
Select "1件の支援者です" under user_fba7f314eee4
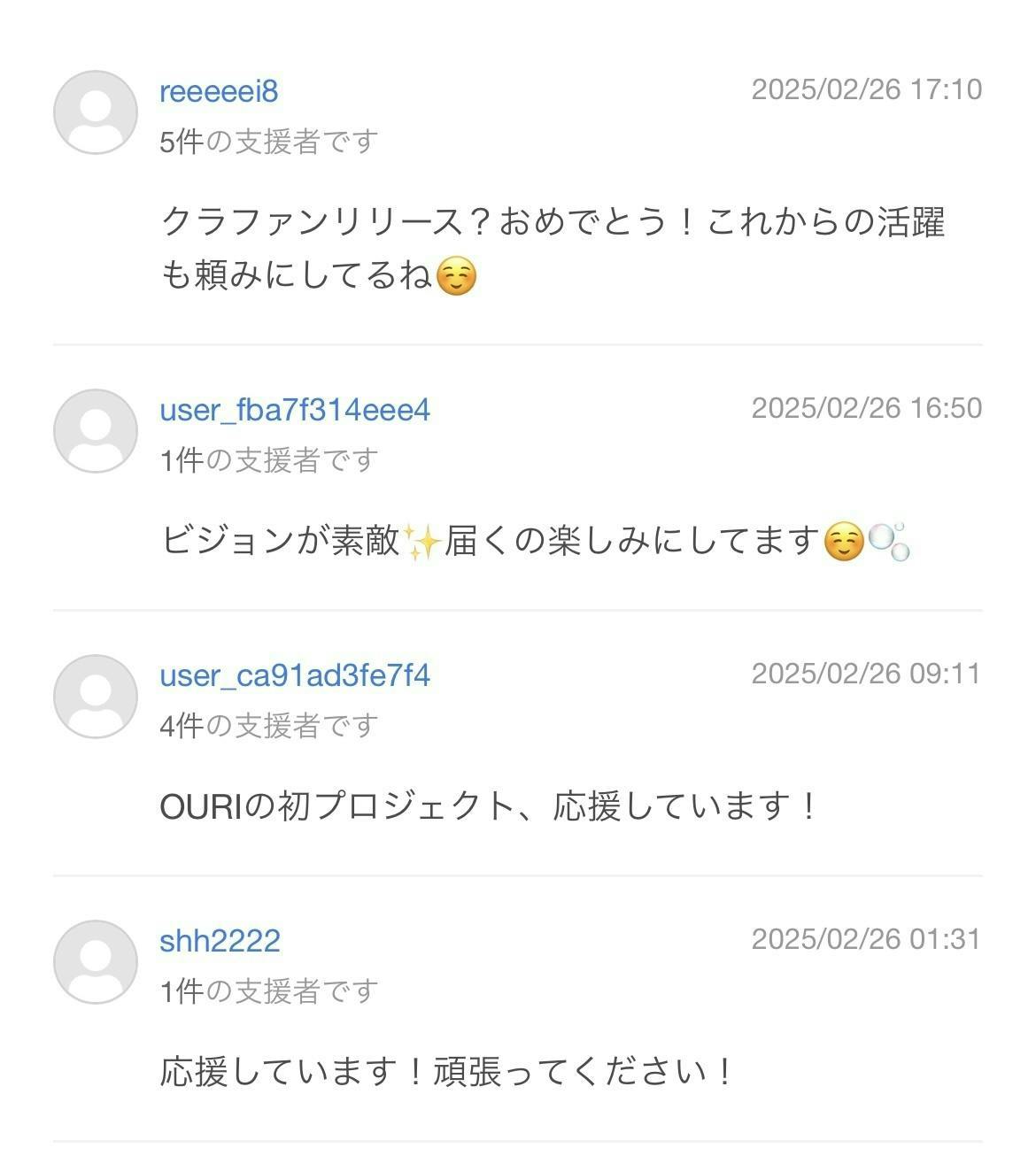click(x=268, y=460)
